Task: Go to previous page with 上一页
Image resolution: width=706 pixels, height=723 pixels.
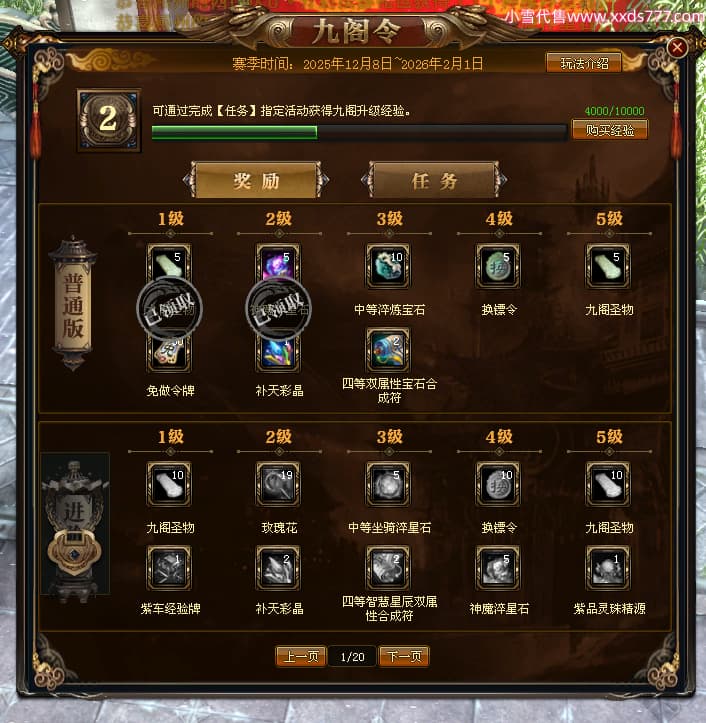Action: coord(301,656)
